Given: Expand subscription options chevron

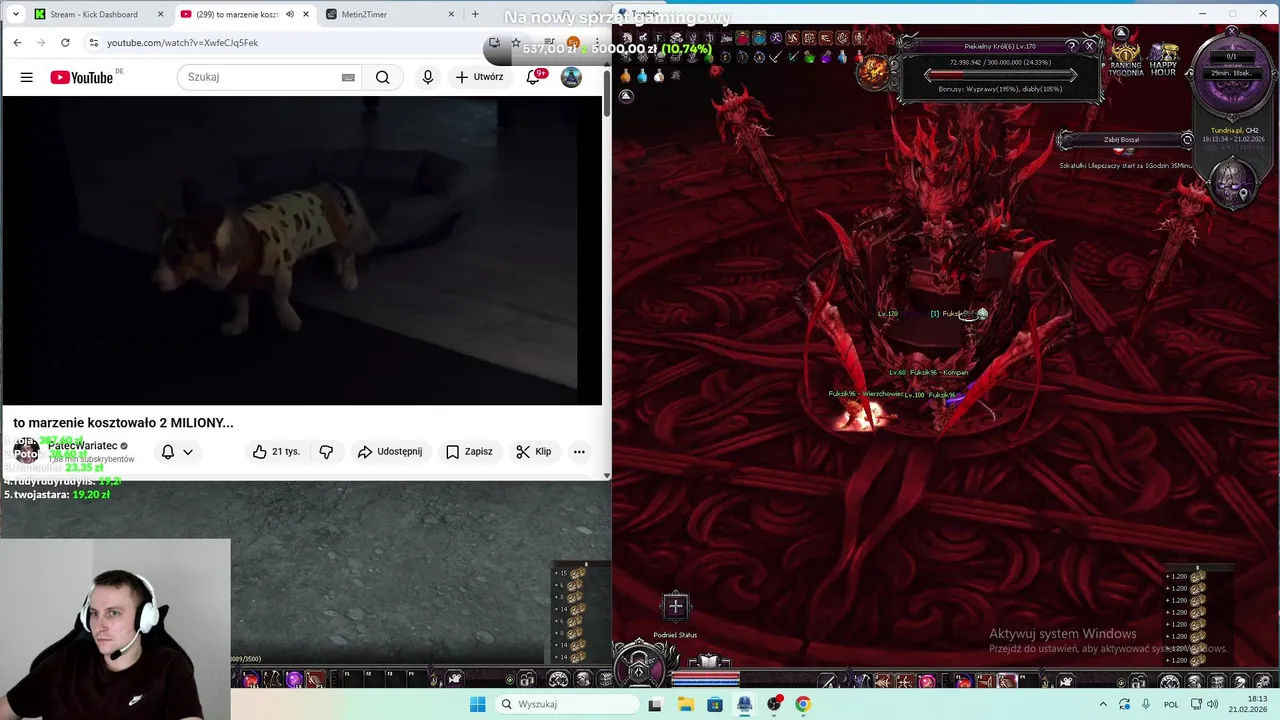Looking at the screenshot, I should 187,452.
